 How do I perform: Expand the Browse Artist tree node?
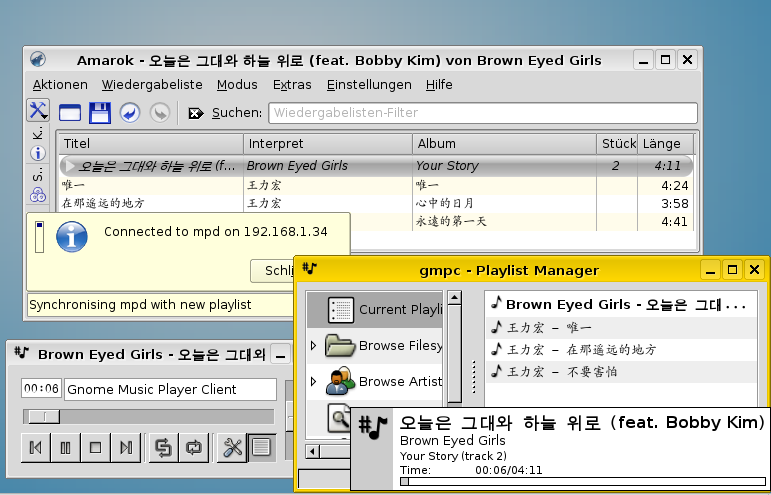click(x=314, y=381)
